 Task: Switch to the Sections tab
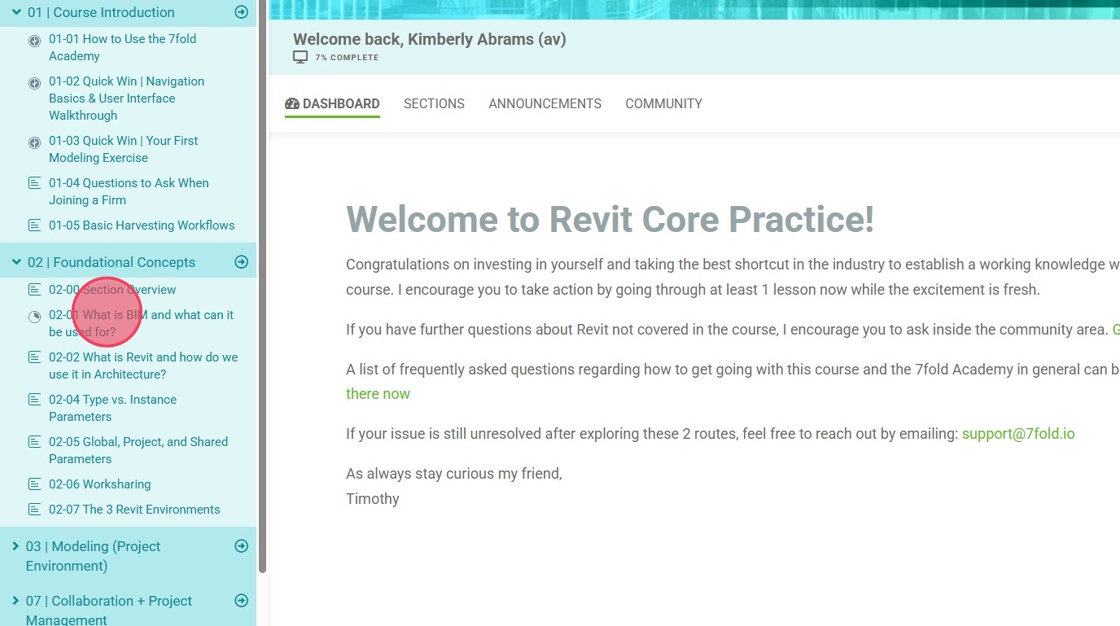(x=434, y=104)
